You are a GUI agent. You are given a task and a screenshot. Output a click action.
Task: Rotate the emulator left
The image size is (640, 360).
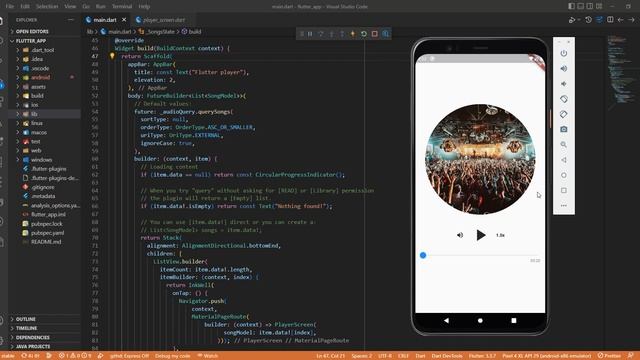564,99
